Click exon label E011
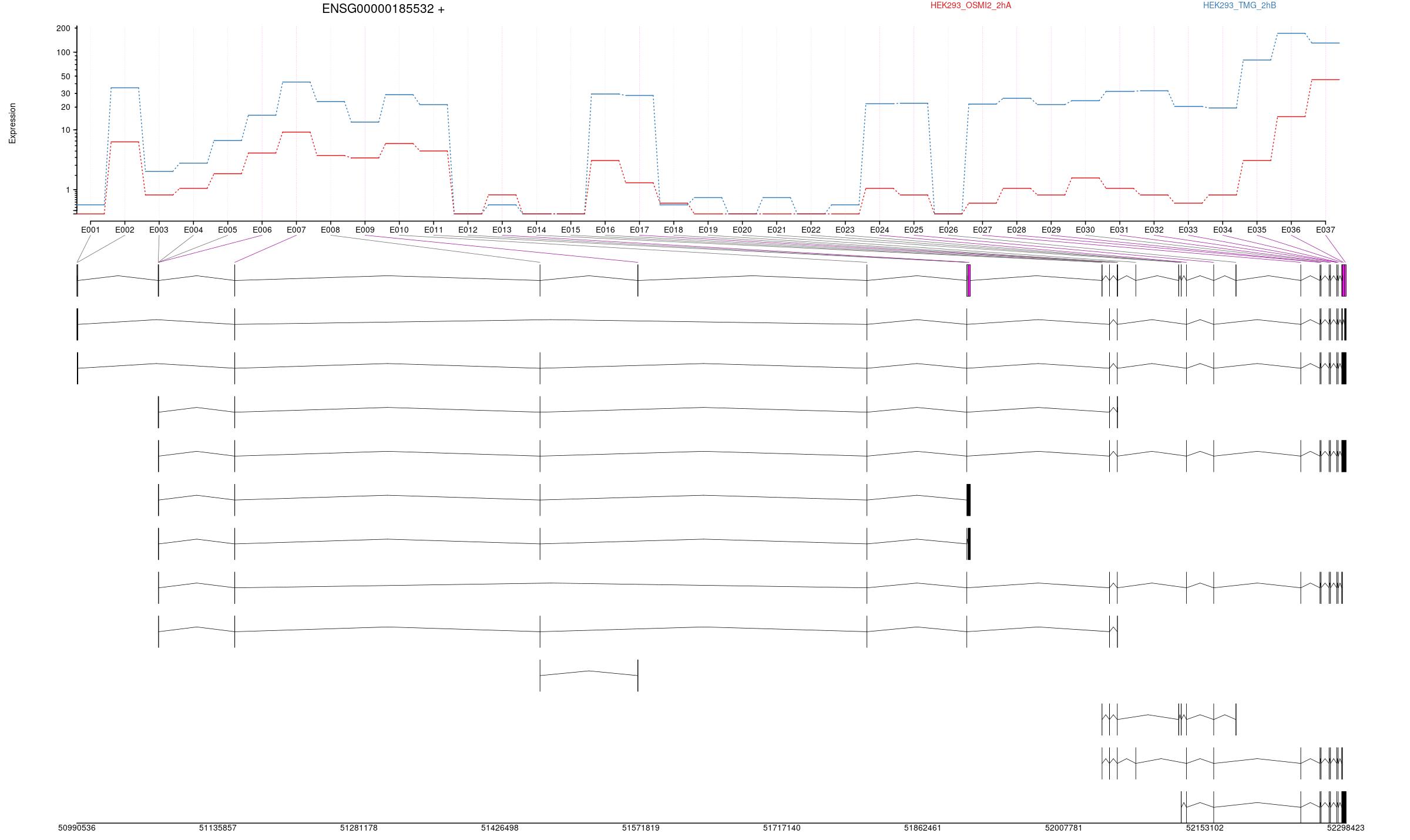This screenshot has width=1410, height=840. click(x=434, y=230)
